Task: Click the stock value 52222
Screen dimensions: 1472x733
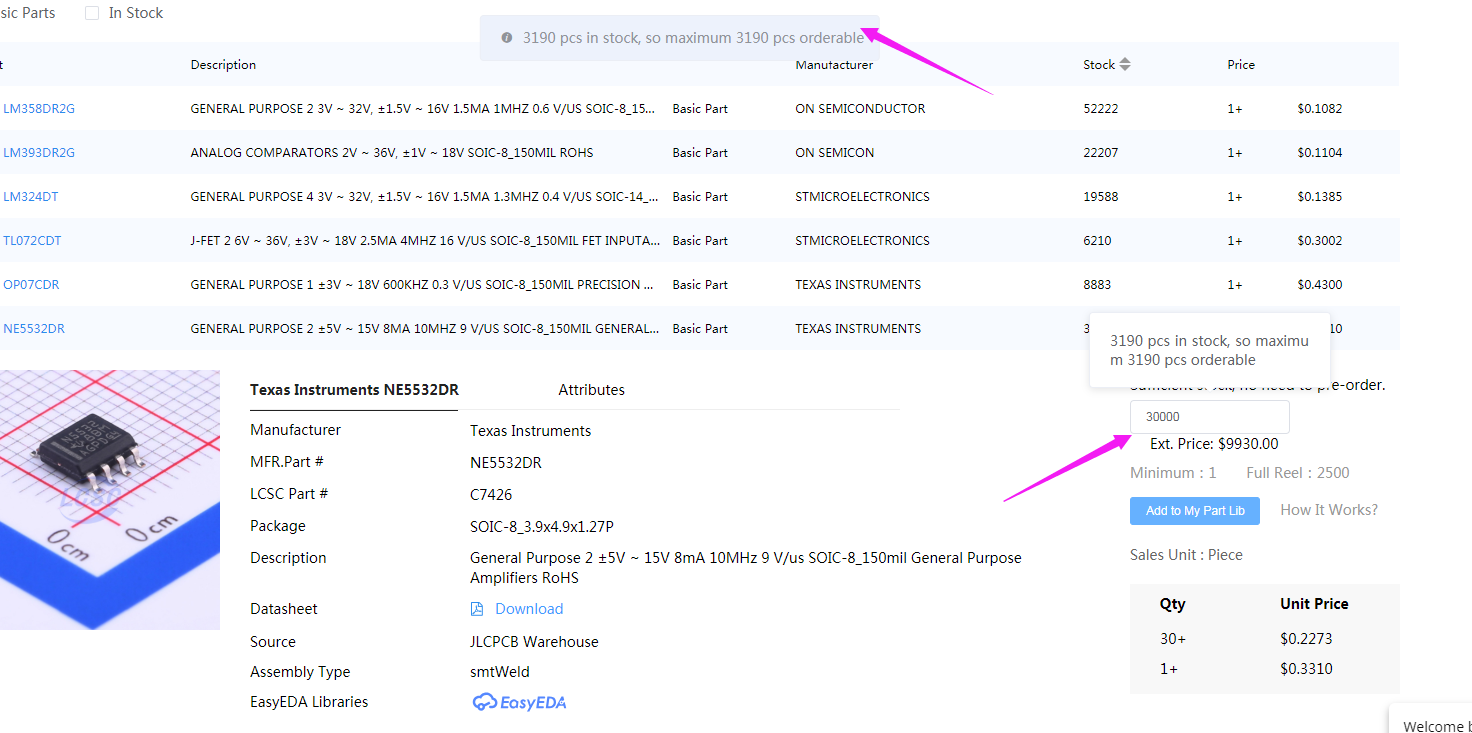Action: pos(1100,109)
